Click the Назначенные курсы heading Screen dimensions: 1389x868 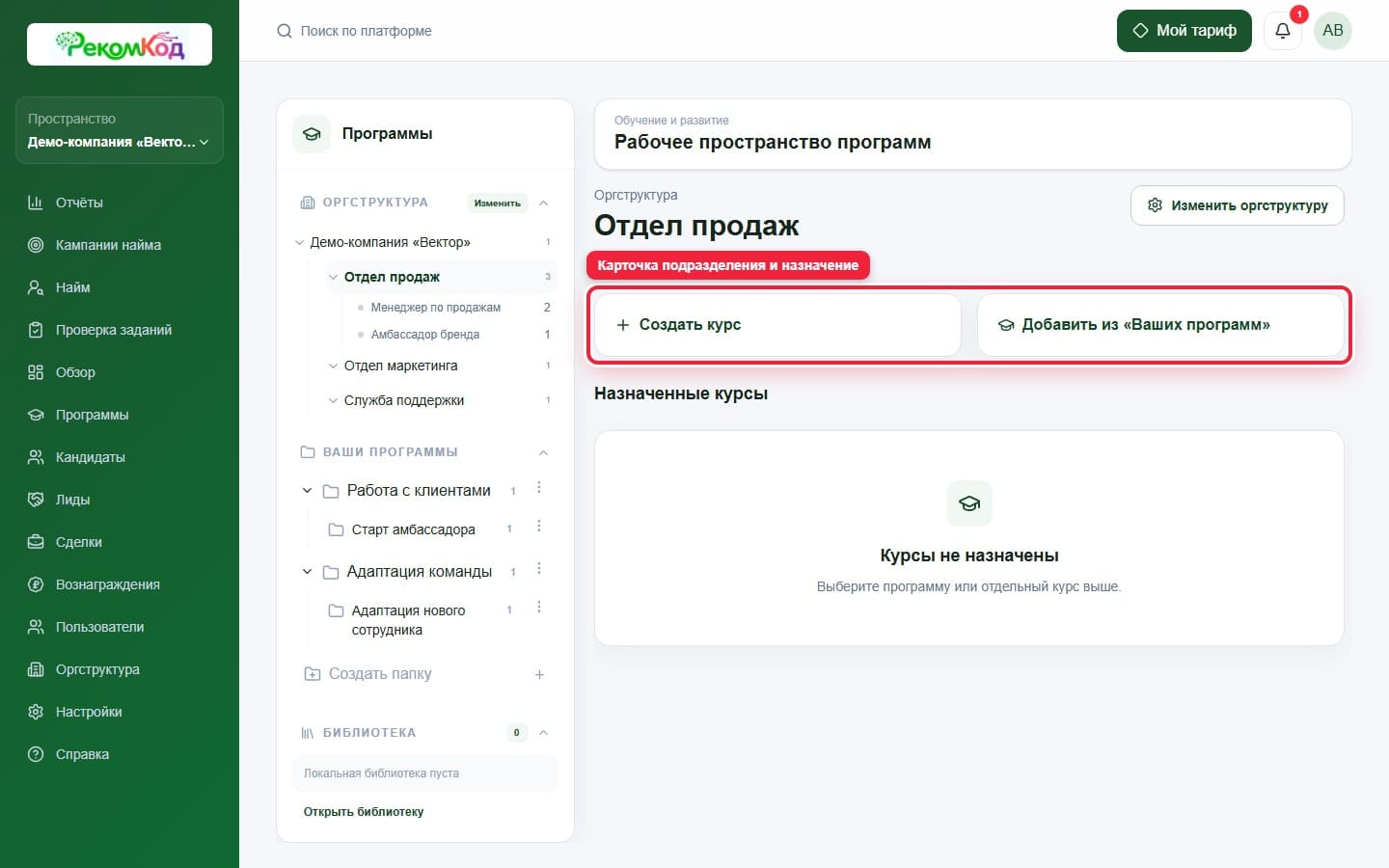pyautogui.click(x=681, y=393)
